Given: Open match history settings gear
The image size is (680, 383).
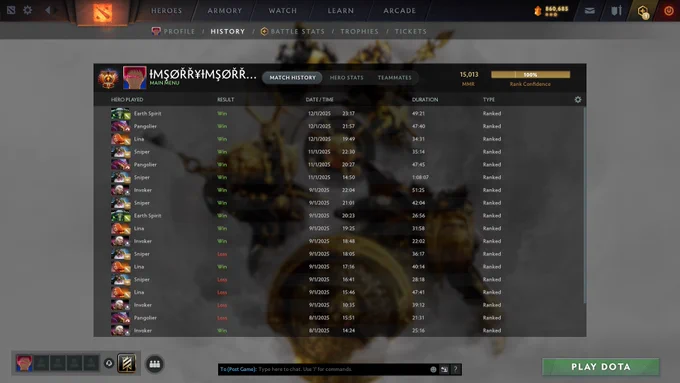Looking at the screenshot, I should pos(578,99).
